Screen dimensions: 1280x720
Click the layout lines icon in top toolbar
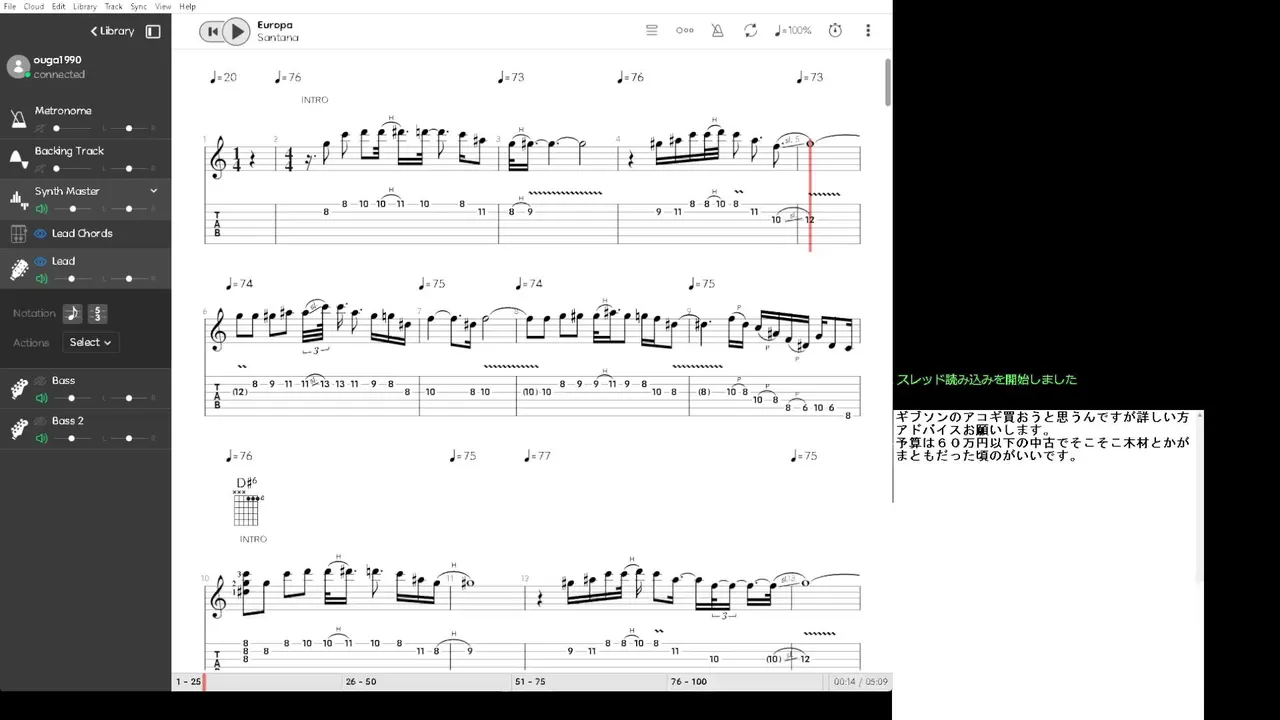click(652, 31)
